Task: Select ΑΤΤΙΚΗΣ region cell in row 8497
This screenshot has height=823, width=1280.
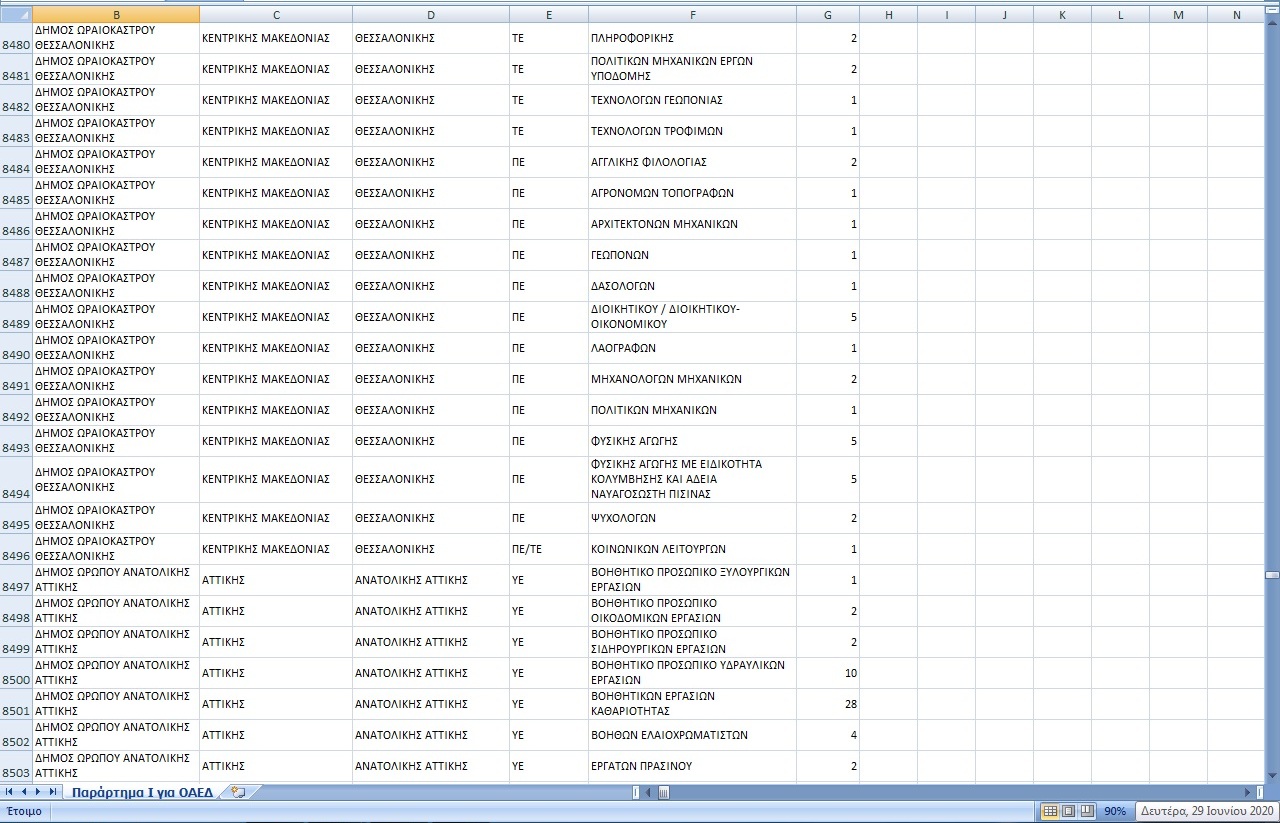Action: tap(276, 580)
